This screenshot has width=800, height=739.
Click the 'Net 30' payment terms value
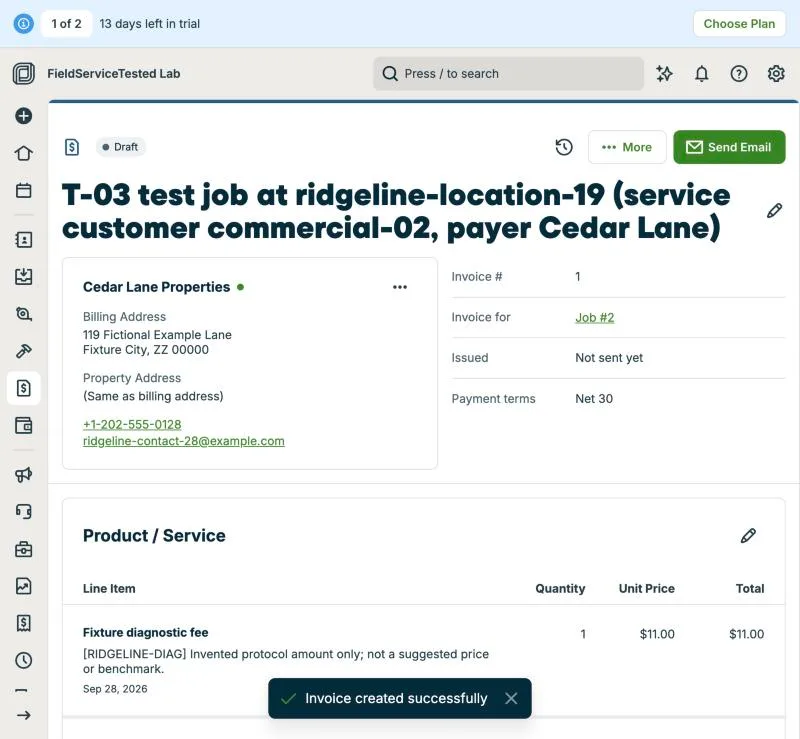click(594, 399)
